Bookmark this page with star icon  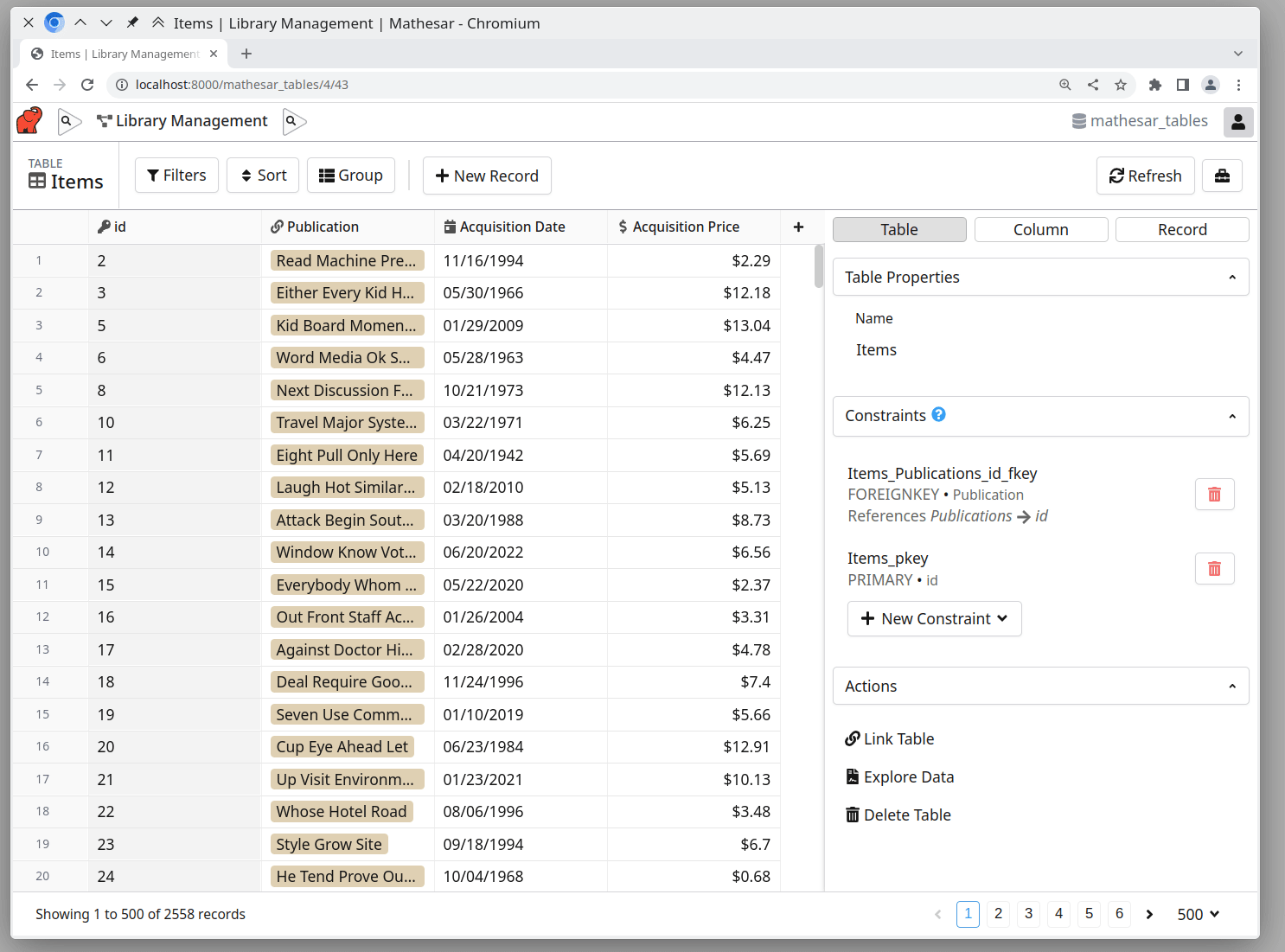(x=1121, y=85)
